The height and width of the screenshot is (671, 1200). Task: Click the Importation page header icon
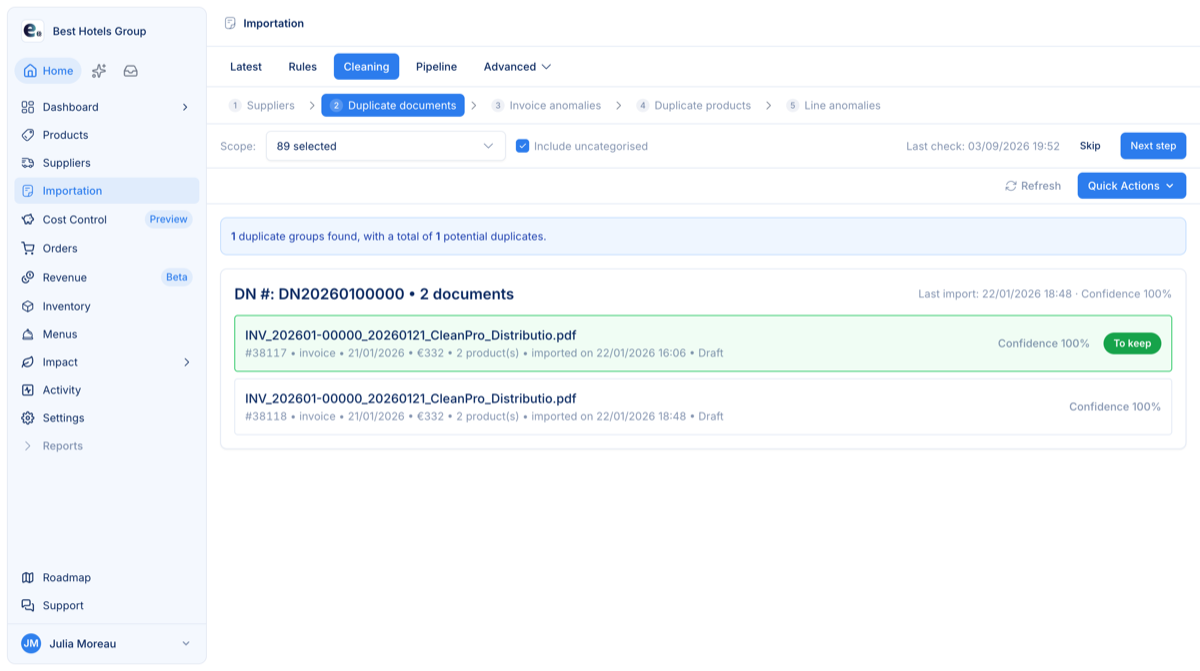[231, 23]
